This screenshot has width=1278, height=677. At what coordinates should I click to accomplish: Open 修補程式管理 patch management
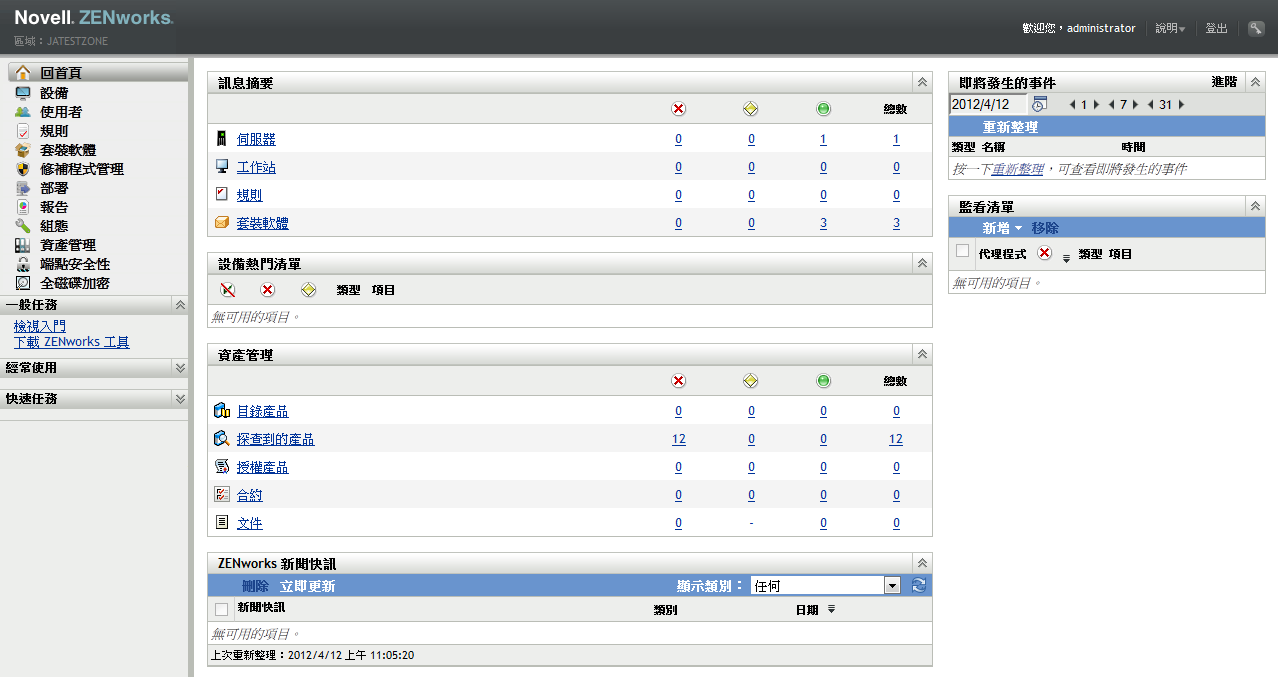point(82,169)
